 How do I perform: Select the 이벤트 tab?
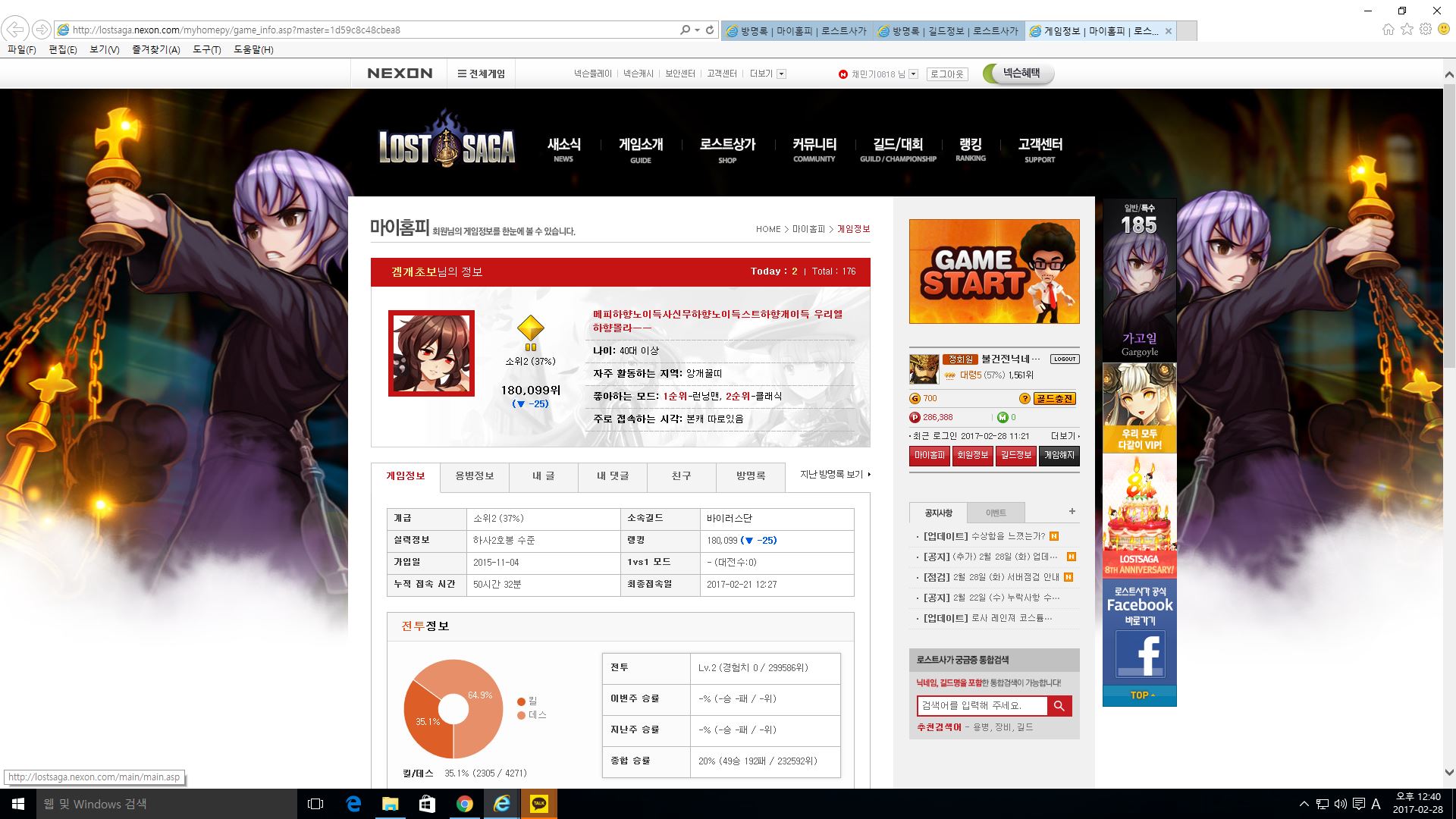click(996, 513)
